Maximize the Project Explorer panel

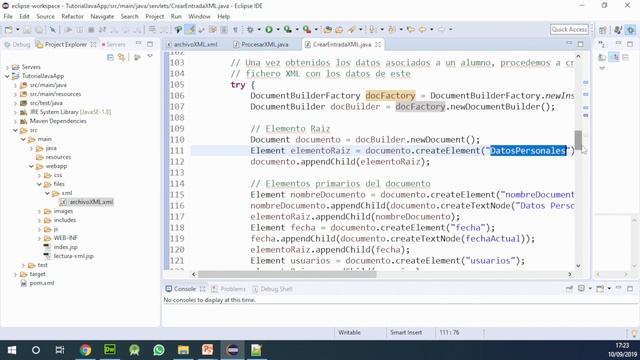click(150, 44)
